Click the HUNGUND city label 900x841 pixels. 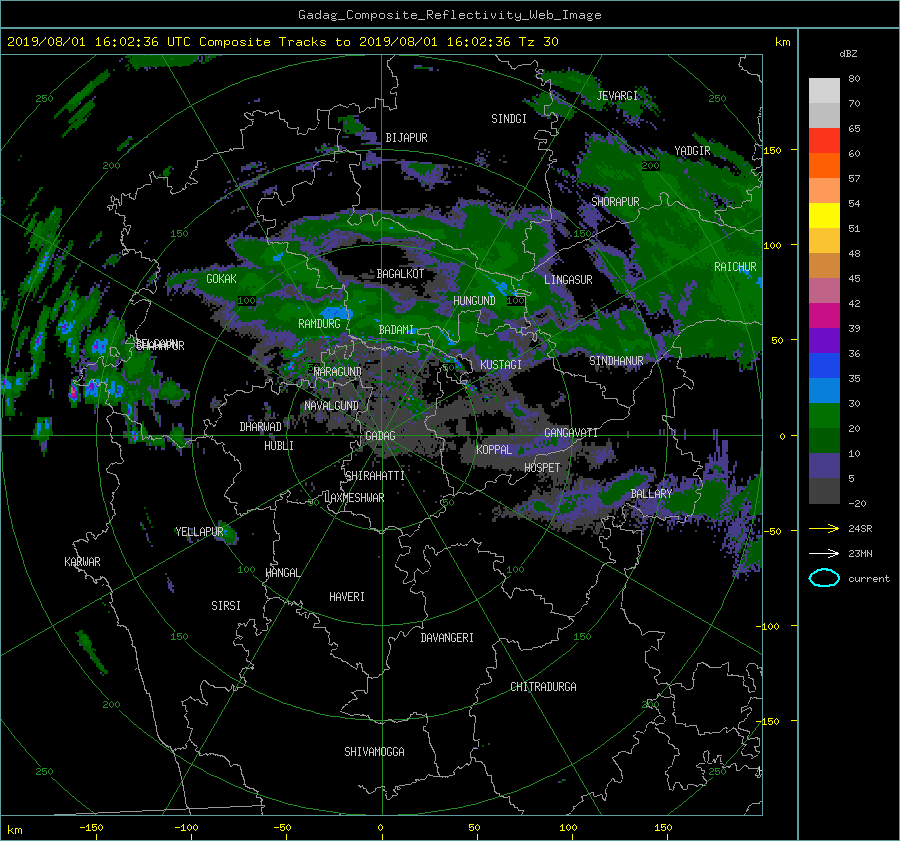(474, 301)
